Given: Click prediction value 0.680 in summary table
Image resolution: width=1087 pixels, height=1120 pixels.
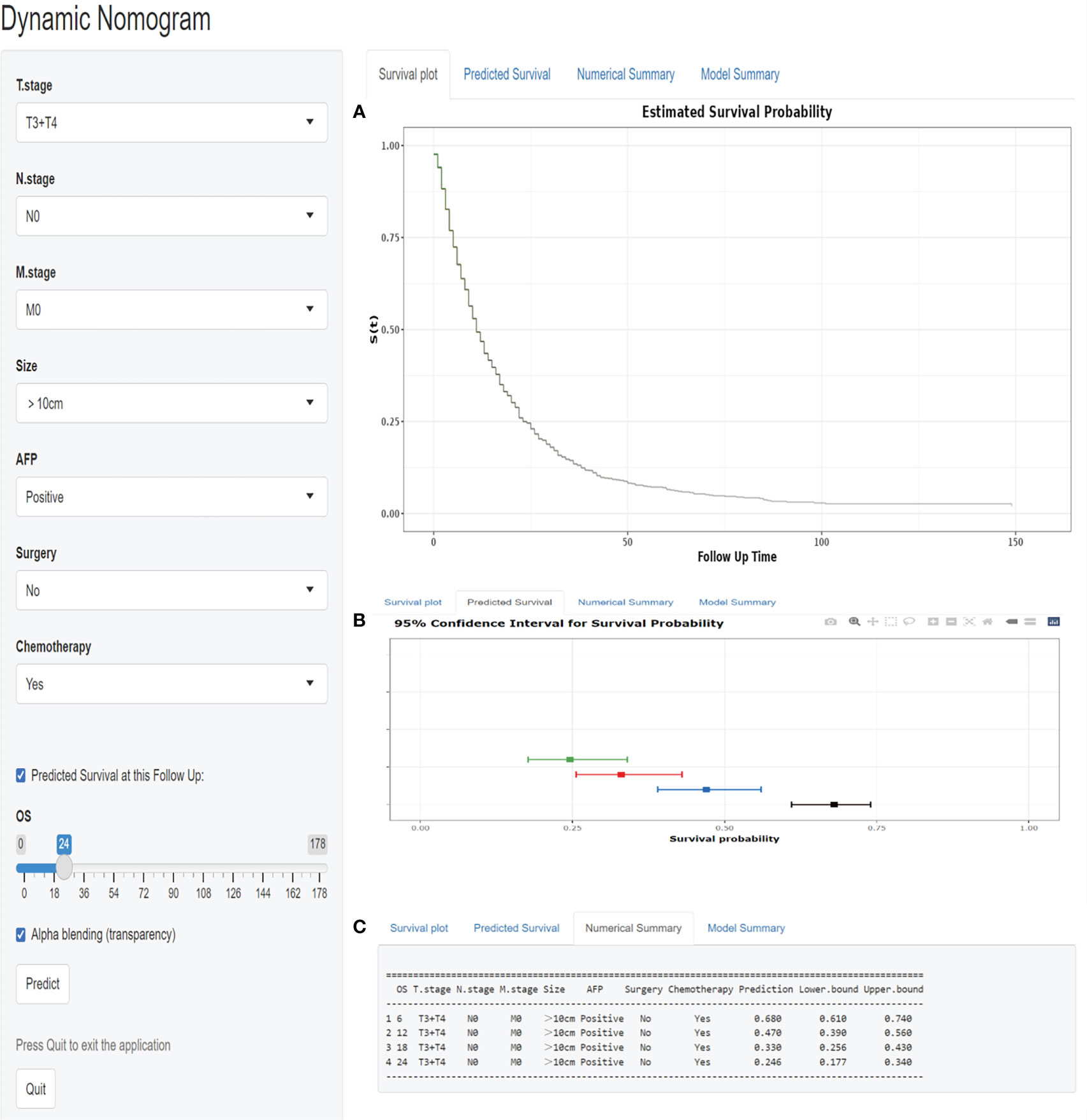Looking at the screenshot, I should tap(768, 1019).
